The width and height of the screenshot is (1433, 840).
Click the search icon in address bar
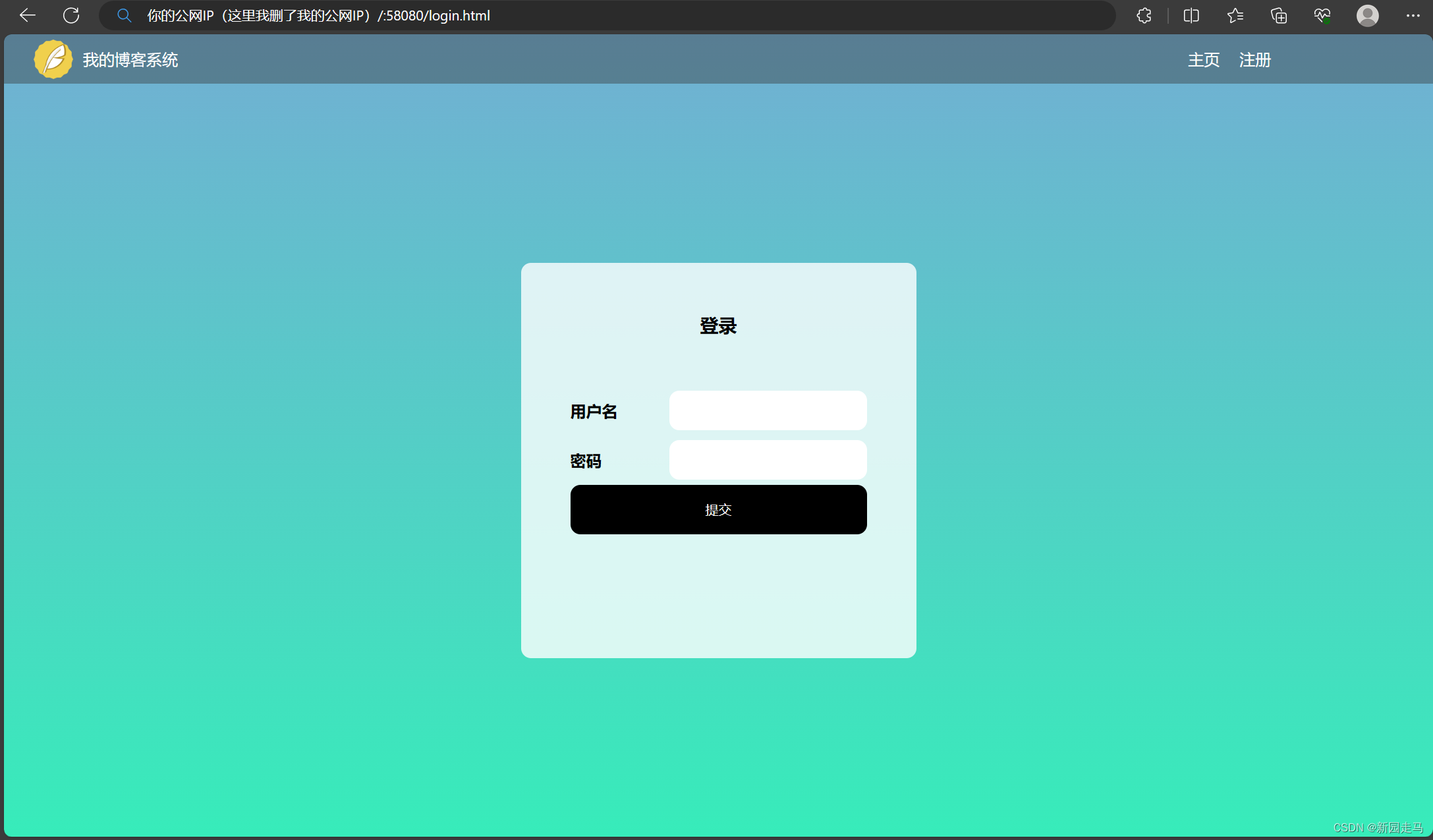click(124, 15)
